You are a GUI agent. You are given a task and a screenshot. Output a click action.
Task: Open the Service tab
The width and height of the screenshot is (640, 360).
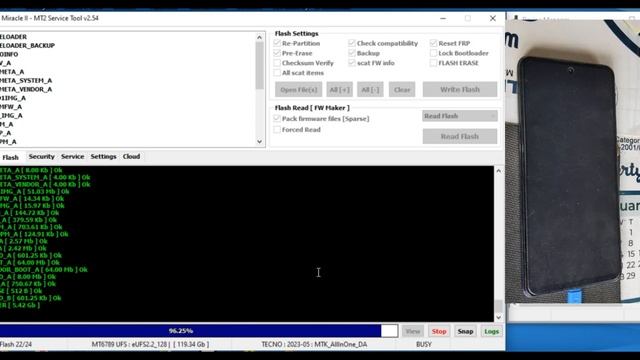pyautogui.click(x=73, y=156)
